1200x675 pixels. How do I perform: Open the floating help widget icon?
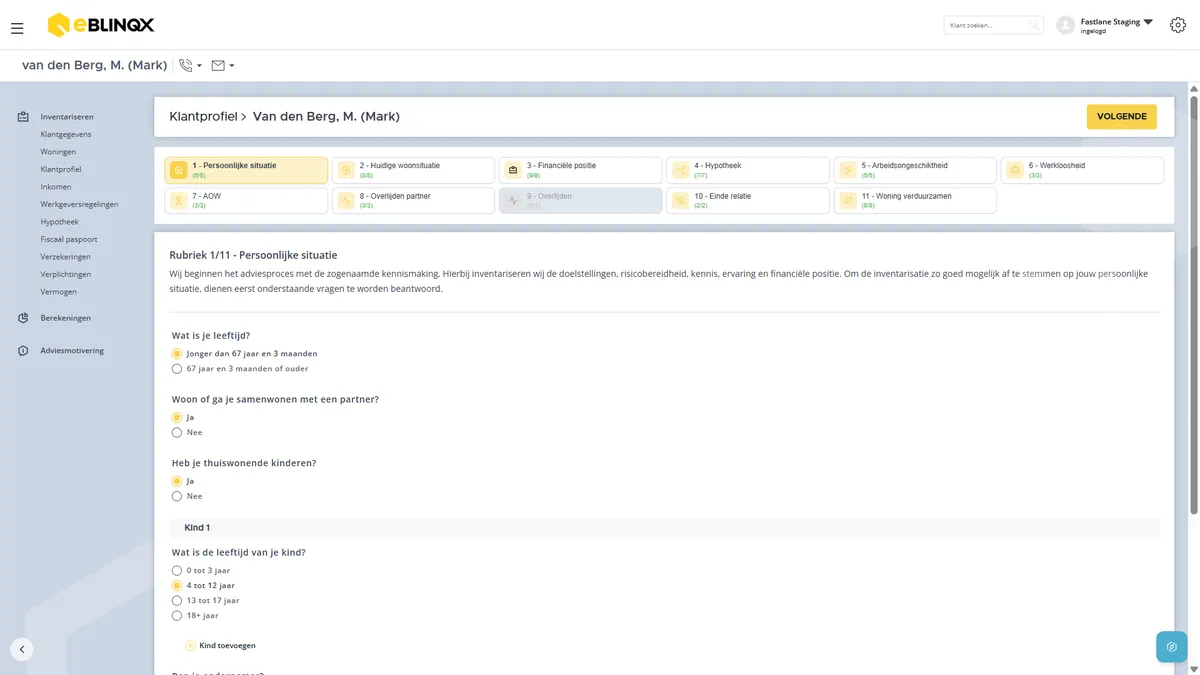click(x=1171, y=647)
